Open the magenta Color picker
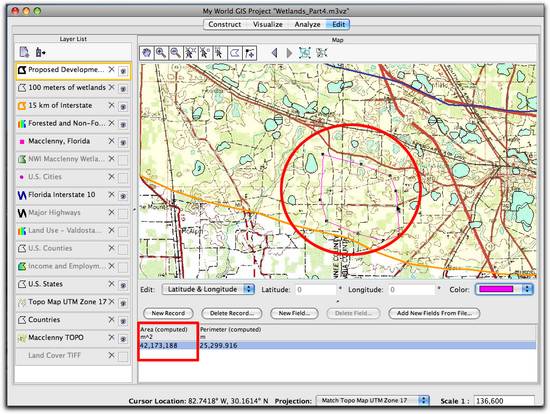This screenshot has width=550, height=414. (x=504, y=289)
